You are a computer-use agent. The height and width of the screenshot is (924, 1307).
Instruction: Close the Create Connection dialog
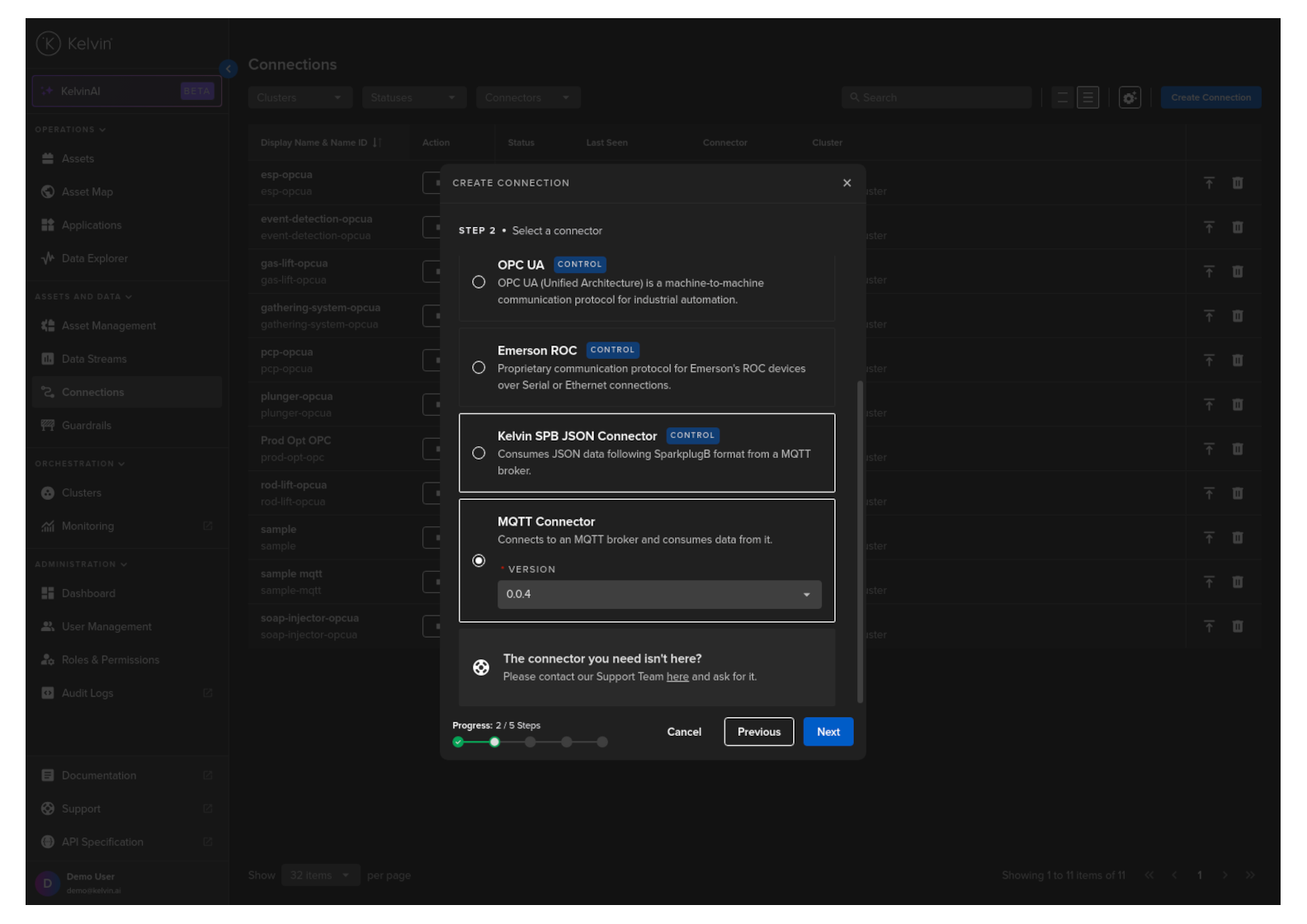[847, 183]
